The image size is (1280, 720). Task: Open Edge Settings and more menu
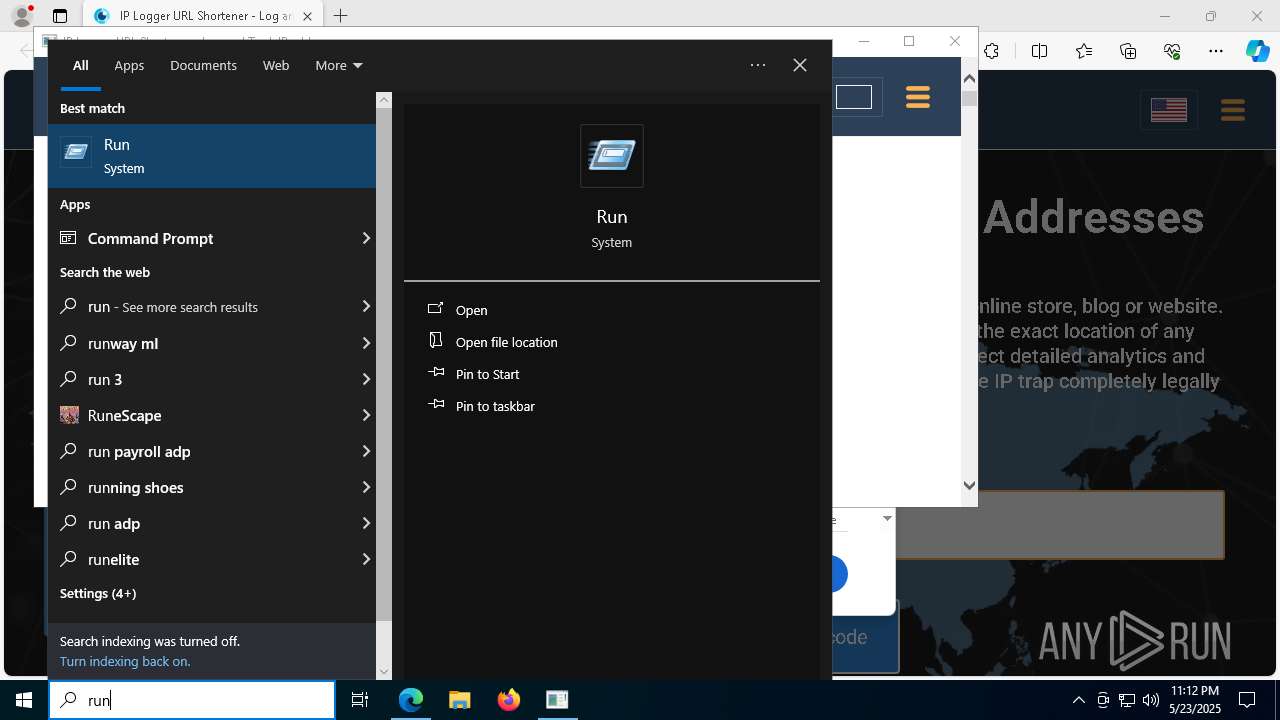(x=1216, y=51)
